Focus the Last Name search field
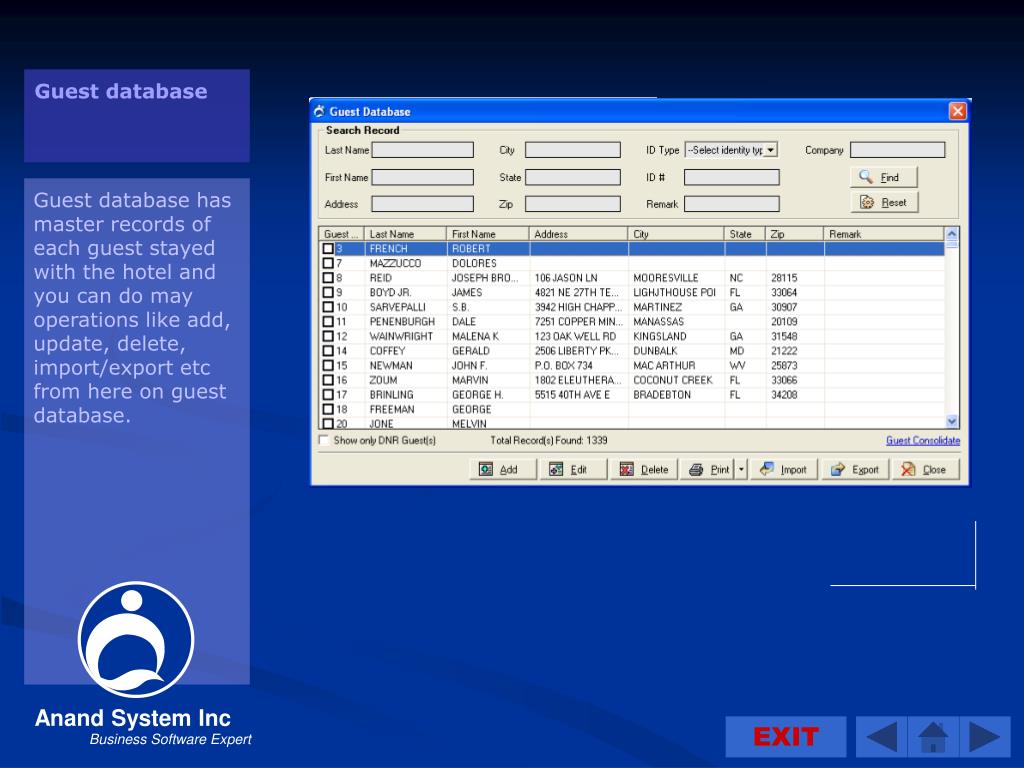Viewport: 1024px width, 768px height. point(423,150)
